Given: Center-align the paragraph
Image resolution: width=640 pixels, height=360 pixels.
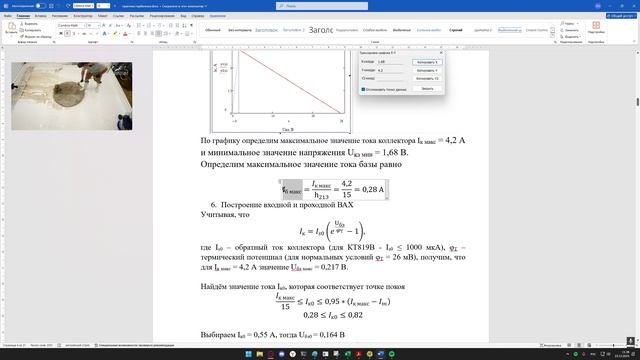Looking at the screenshot, I should tap(145, 33).
